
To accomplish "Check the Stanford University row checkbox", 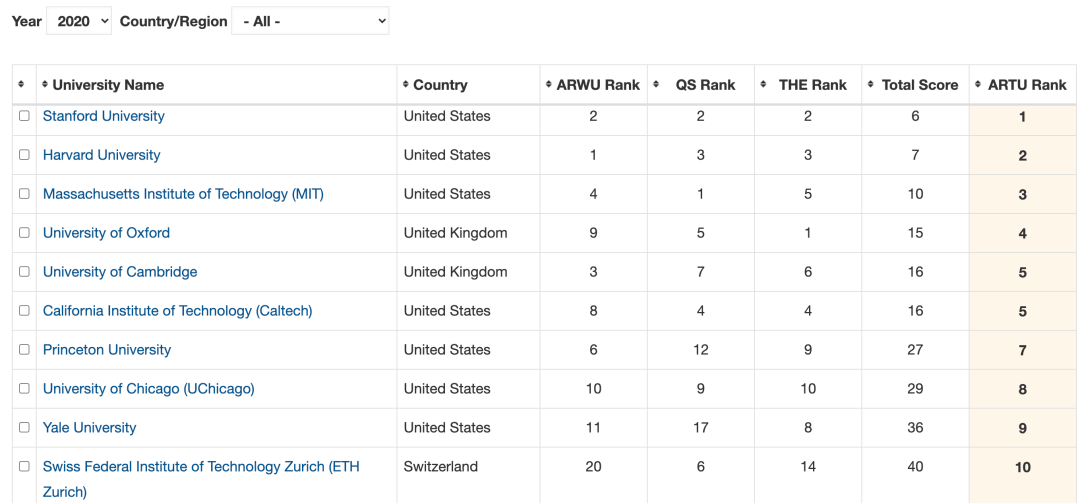I will coord(24,116).
